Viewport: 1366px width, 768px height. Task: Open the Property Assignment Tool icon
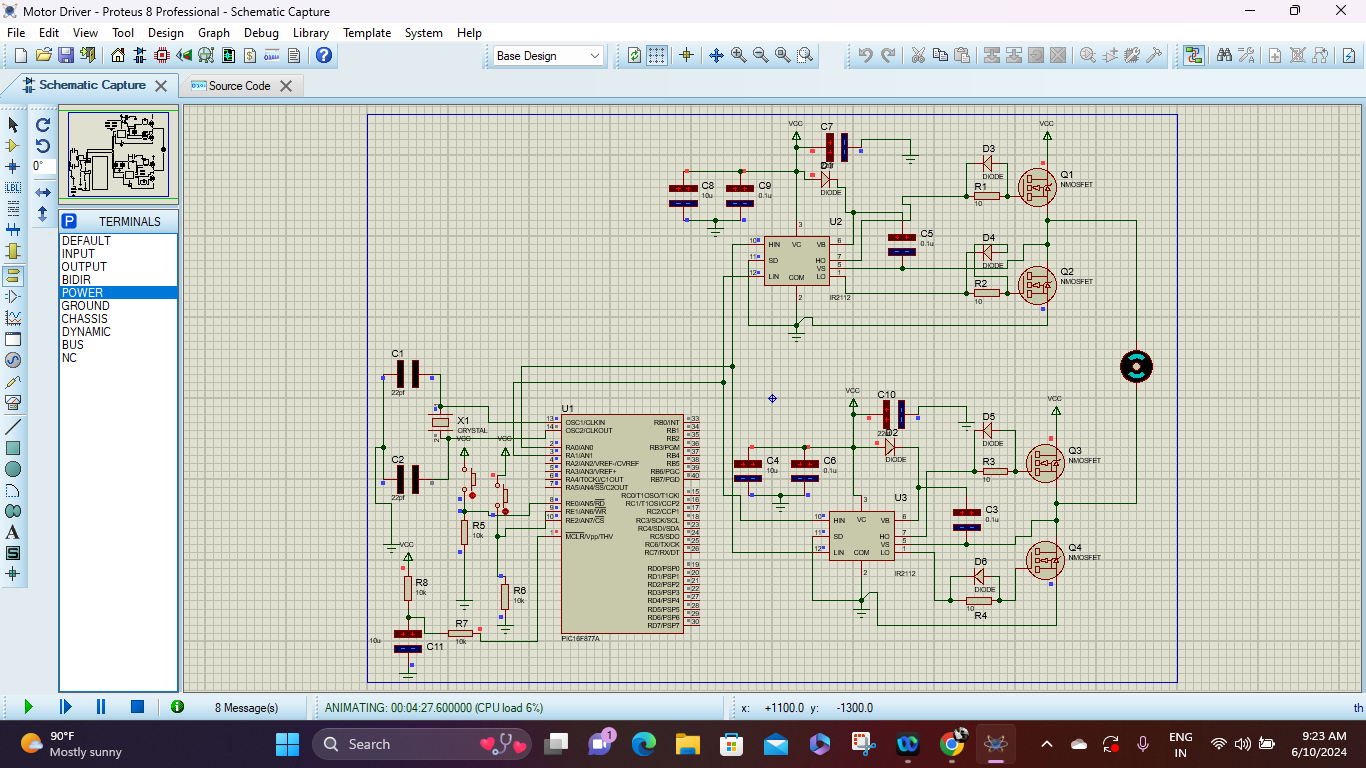point(1246,55)
